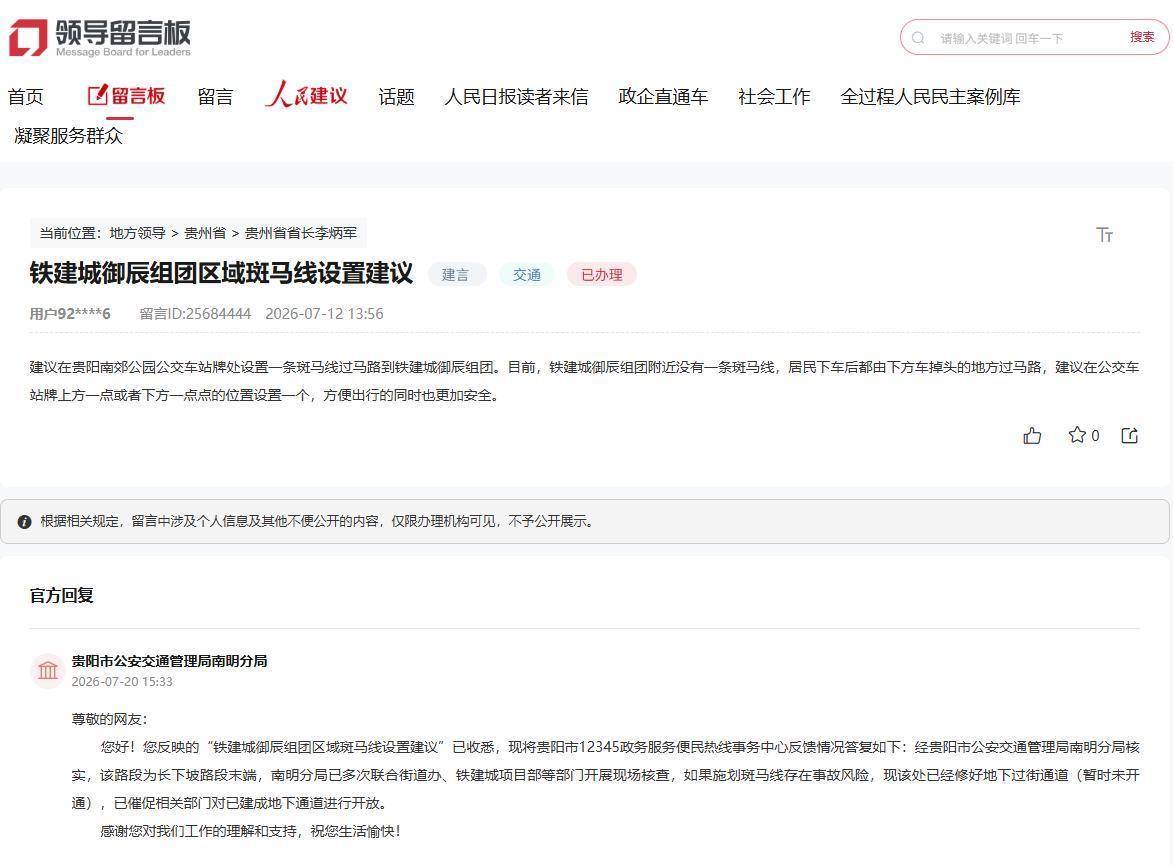Open 政企直通车 nav item
The width and height of the screenshot is (1173, 865).
pos(663,97)
